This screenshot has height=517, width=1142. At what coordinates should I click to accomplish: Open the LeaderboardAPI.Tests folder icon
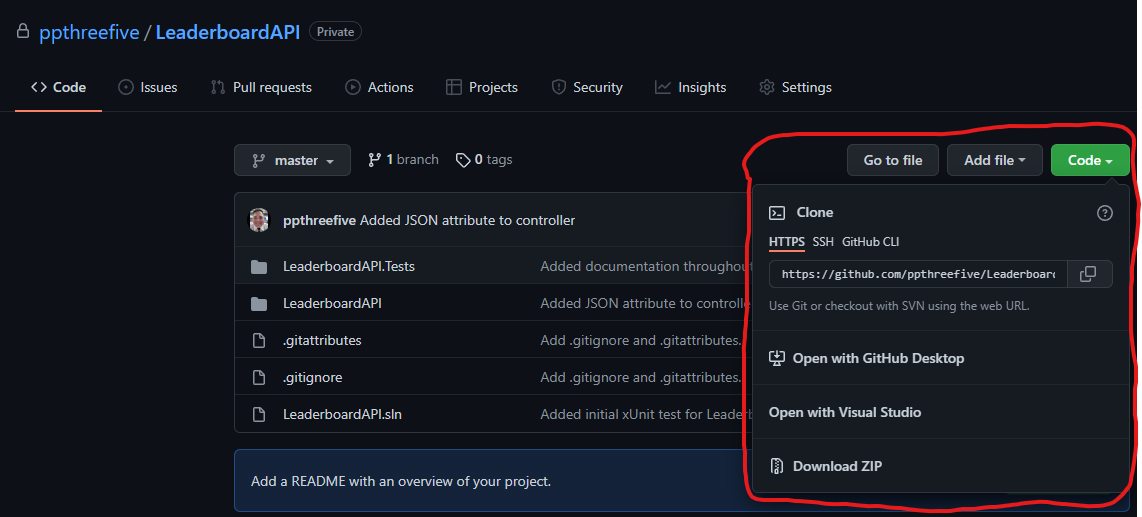[259, 267]
